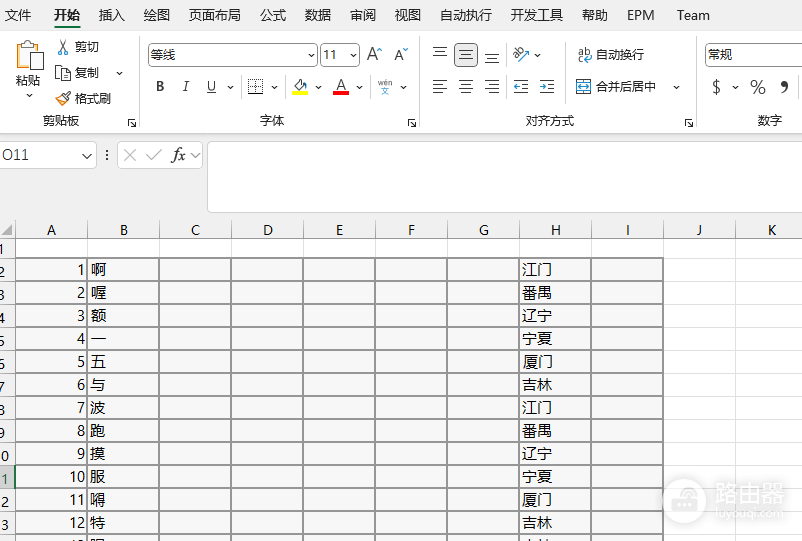Activate the Format Painter 格式刷

coord(63,98)
